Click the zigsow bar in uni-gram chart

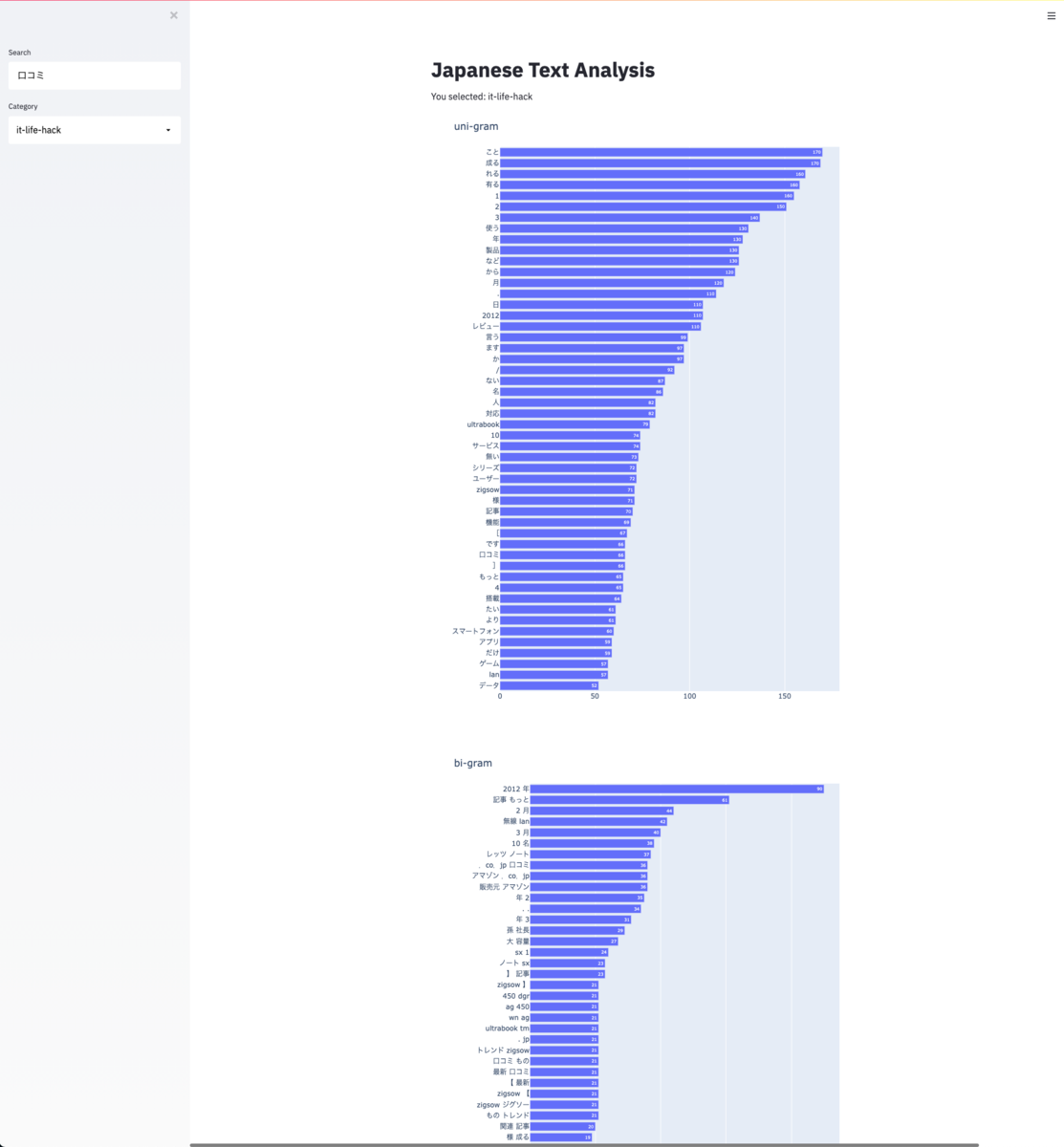coord(567,489)
